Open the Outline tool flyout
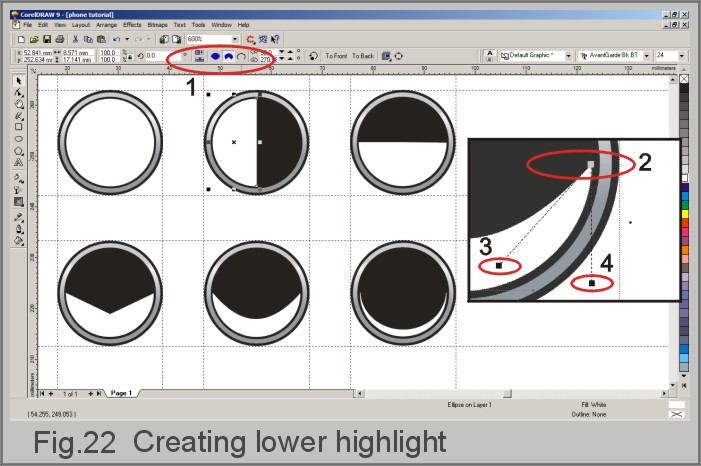 click(x=18, y=229)
